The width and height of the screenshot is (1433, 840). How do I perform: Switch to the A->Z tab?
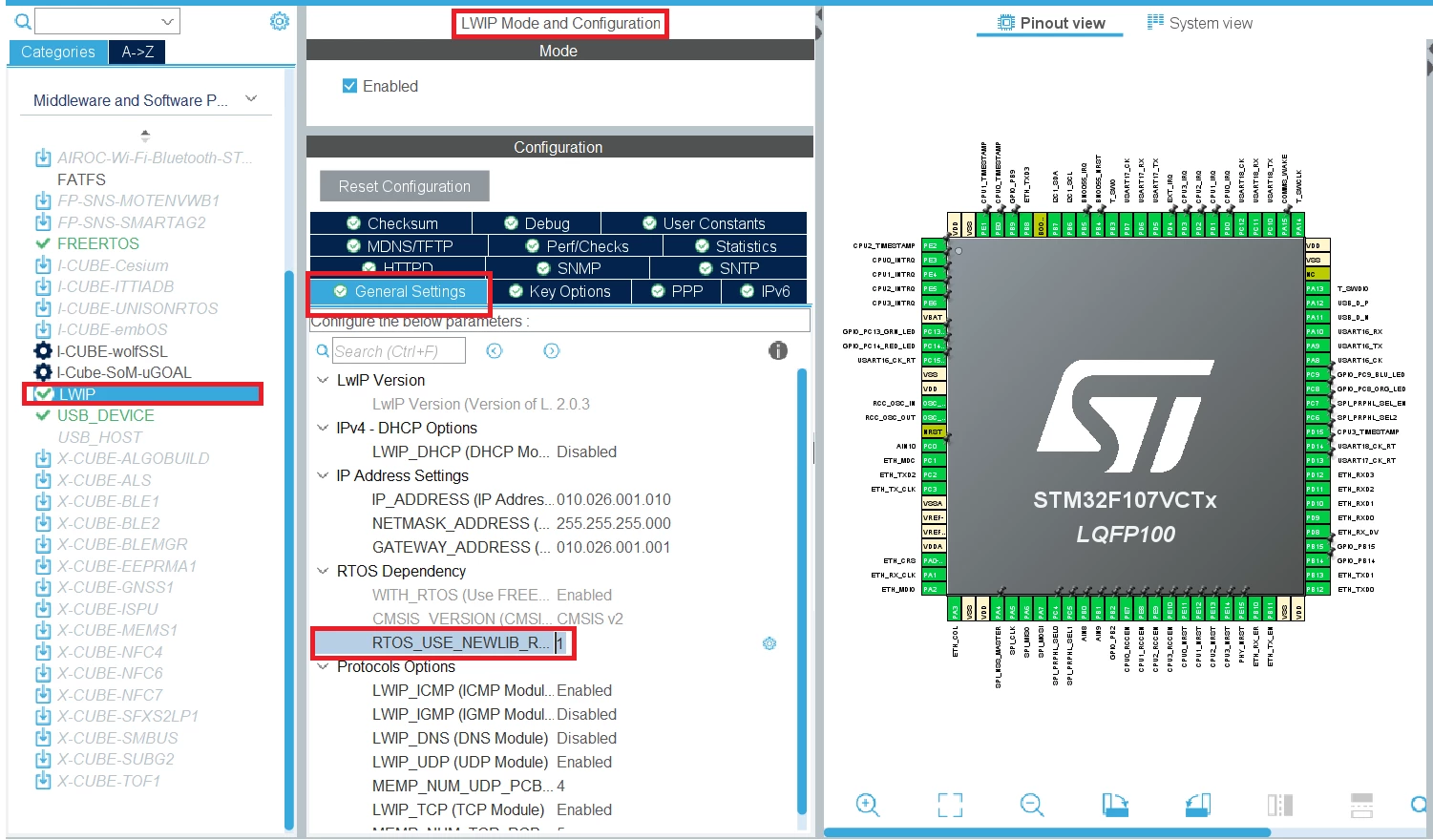pyautogui.click(x=137, y=52)
